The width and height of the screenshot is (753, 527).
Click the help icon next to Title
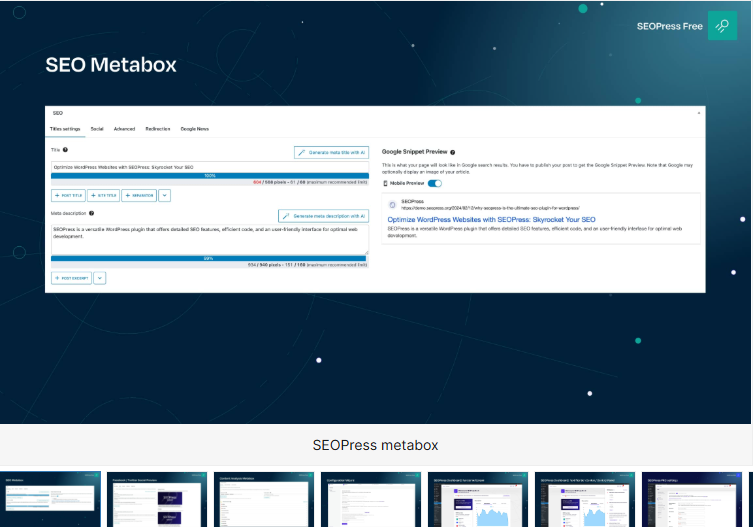pyautogui.click(x=66, y=150)
